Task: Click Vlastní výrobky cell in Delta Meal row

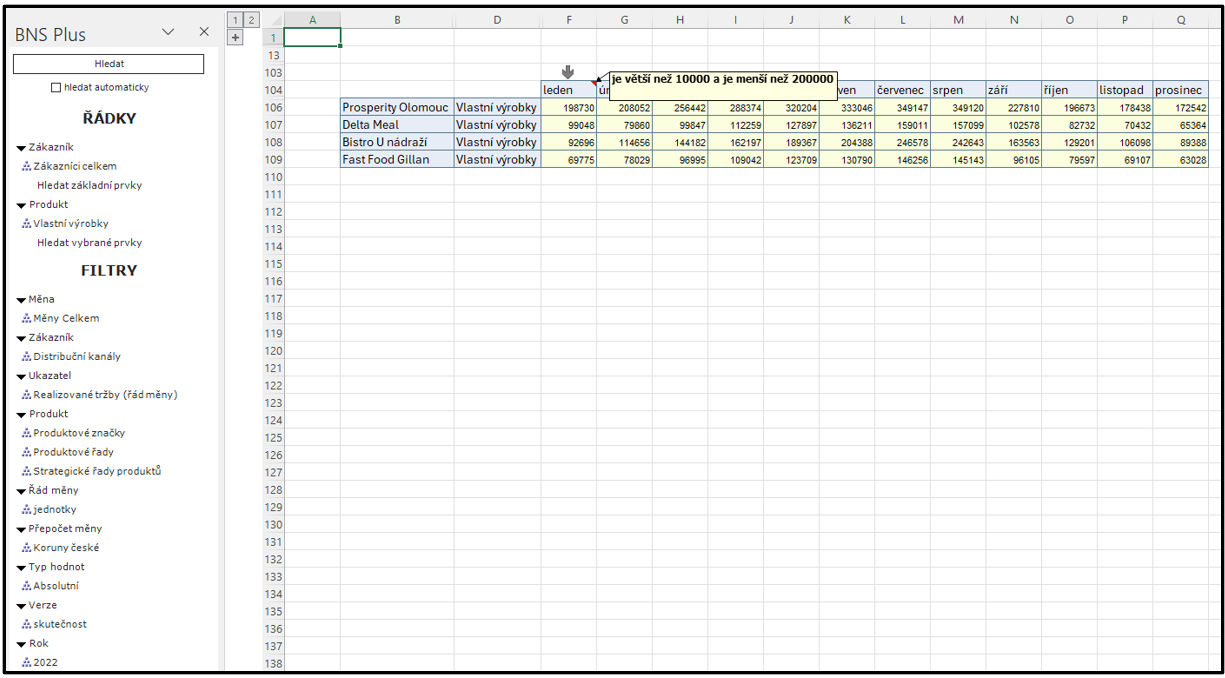Action: pos(497,125)
